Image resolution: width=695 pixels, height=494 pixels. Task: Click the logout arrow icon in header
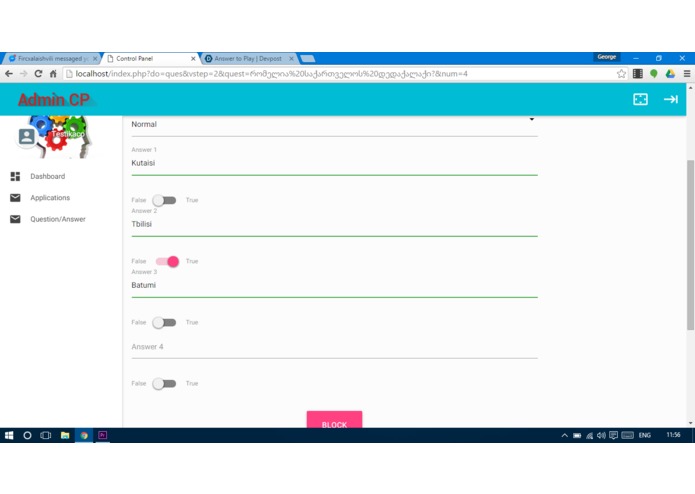(x=671, y=99)
